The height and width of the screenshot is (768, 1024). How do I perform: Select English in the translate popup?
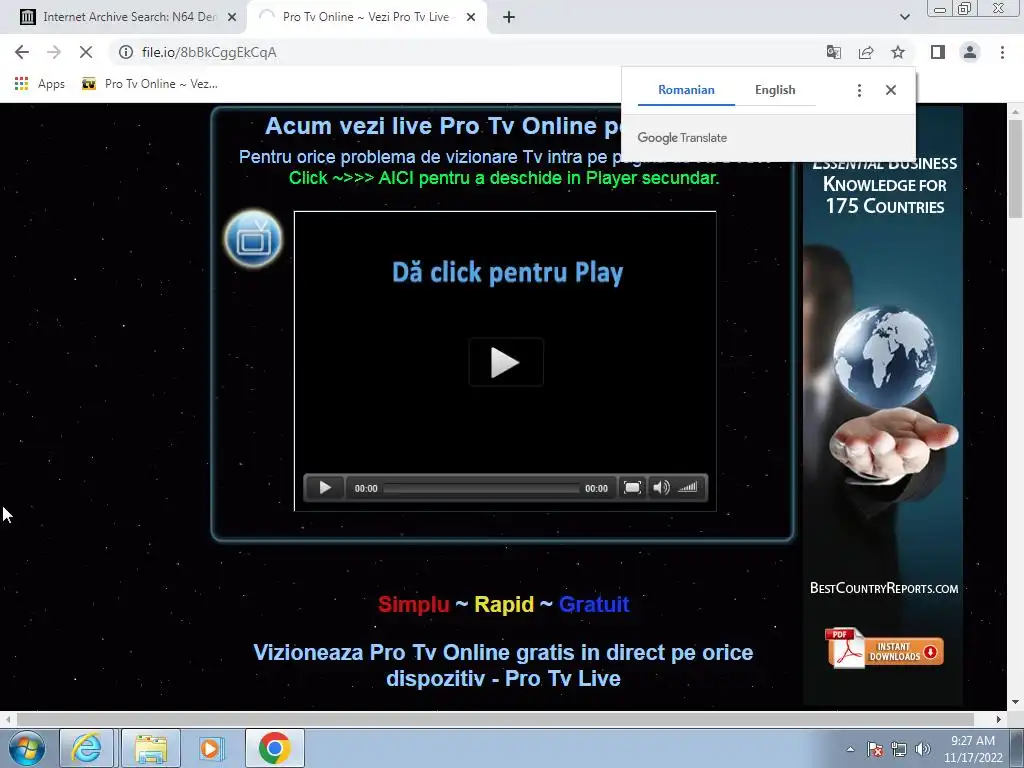[775, 90]
